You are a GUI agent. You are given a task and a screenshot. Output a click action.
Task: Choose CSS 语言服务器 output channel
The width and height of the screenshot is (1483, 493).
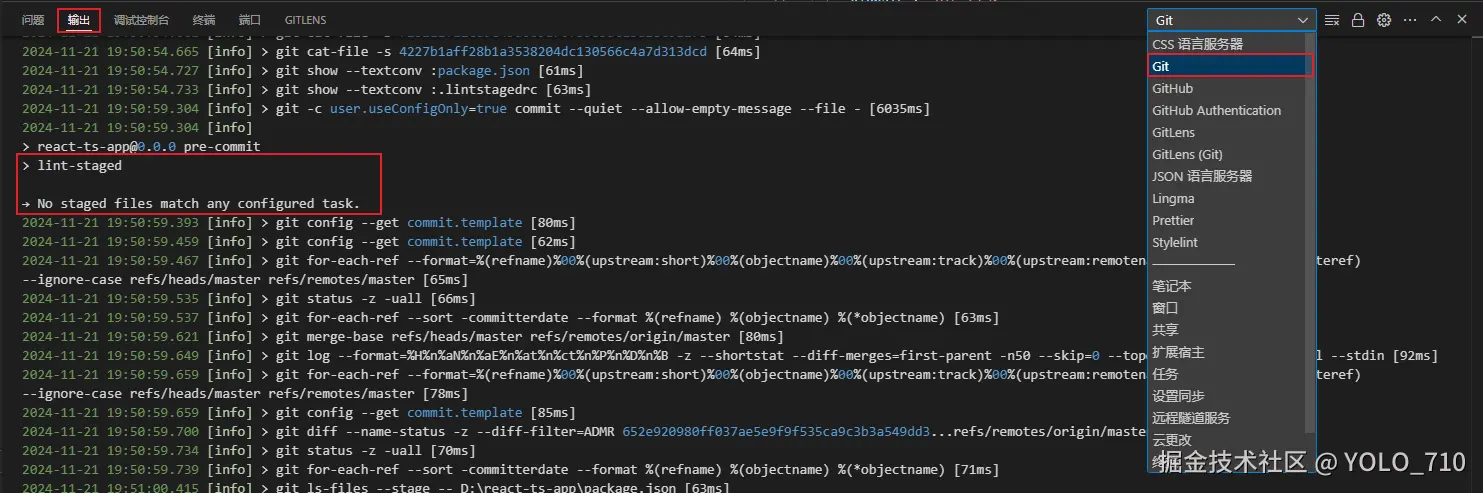pos(1232,44)
